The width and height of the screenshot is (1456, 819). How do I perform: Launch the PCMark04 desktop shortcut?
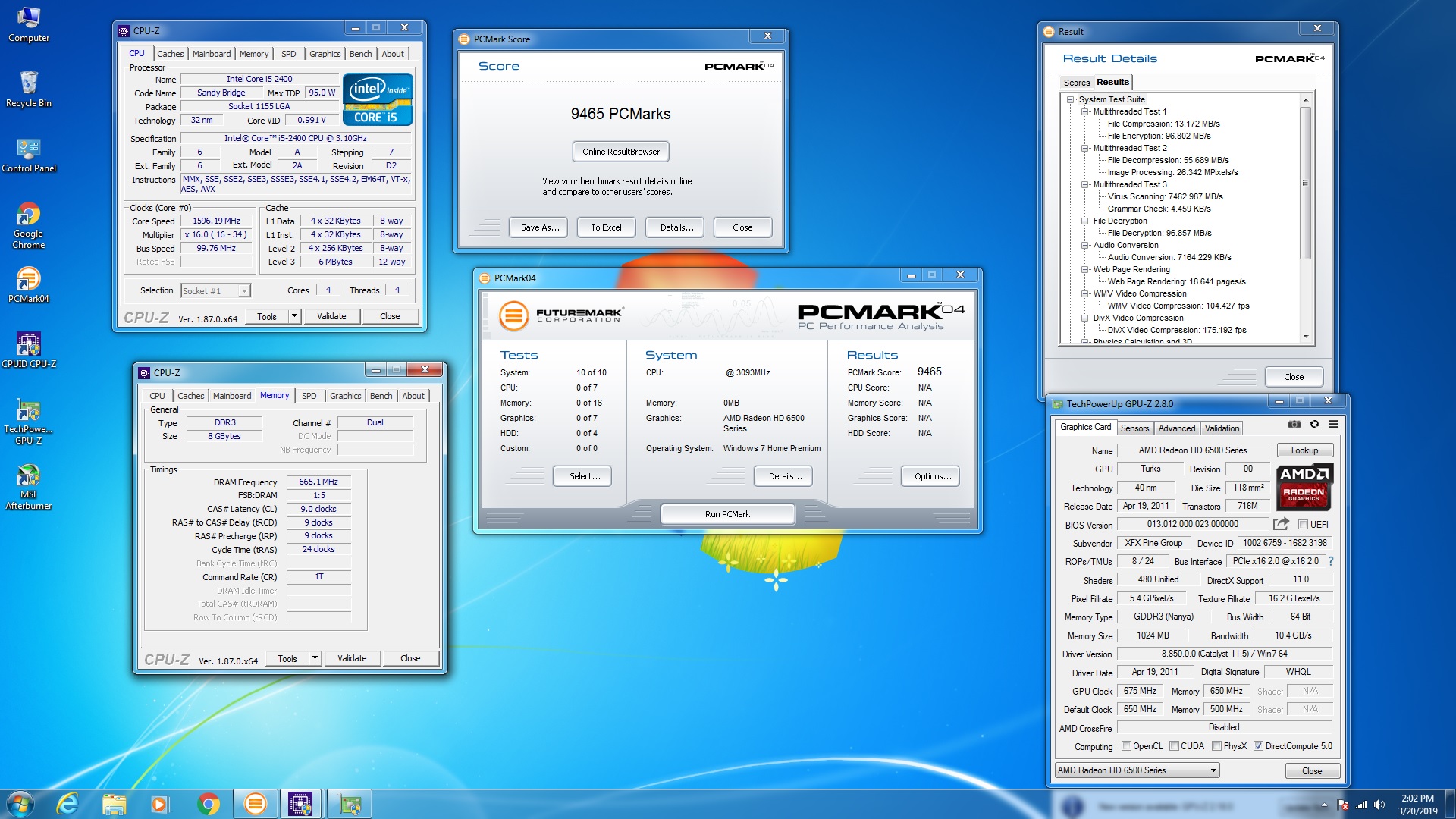click(29, 286)
